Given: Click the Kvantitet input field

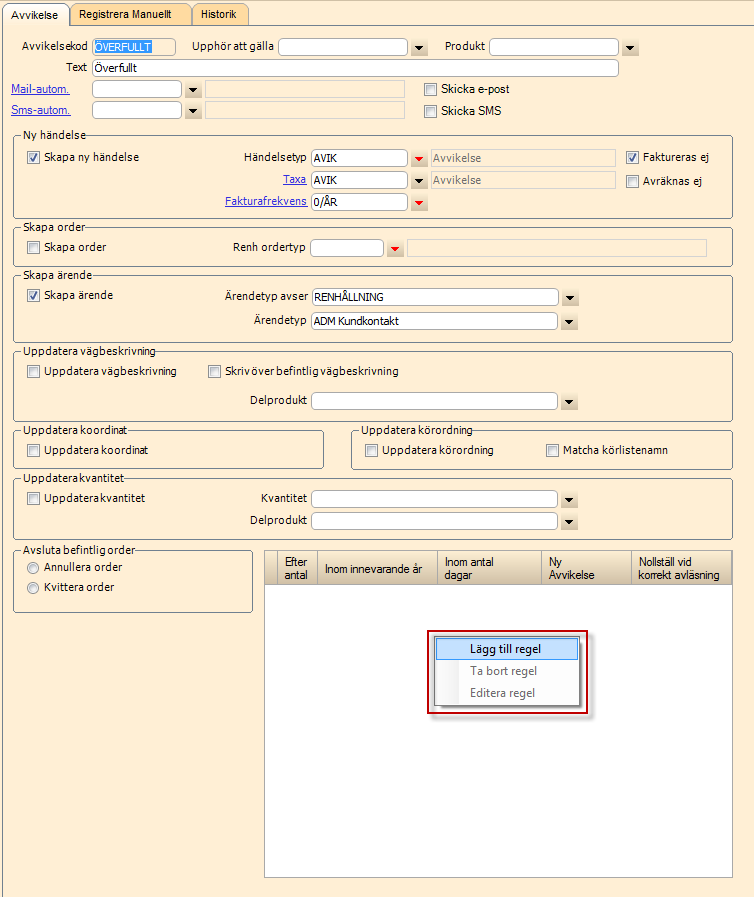Looking at the screenshot, I should pos(434,499).
